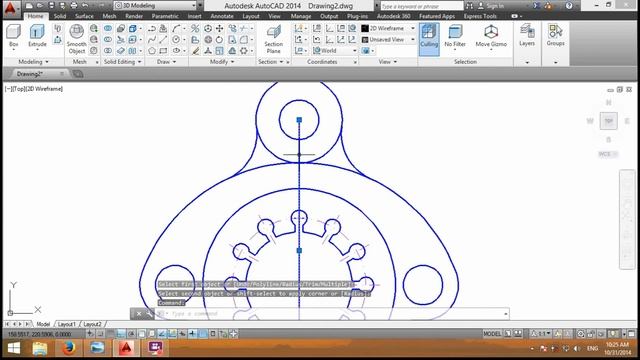Image resolution: width=640 pixels, height=360 pixels.
Task: Click the Help question mark icon
Action: pos(569,6)
